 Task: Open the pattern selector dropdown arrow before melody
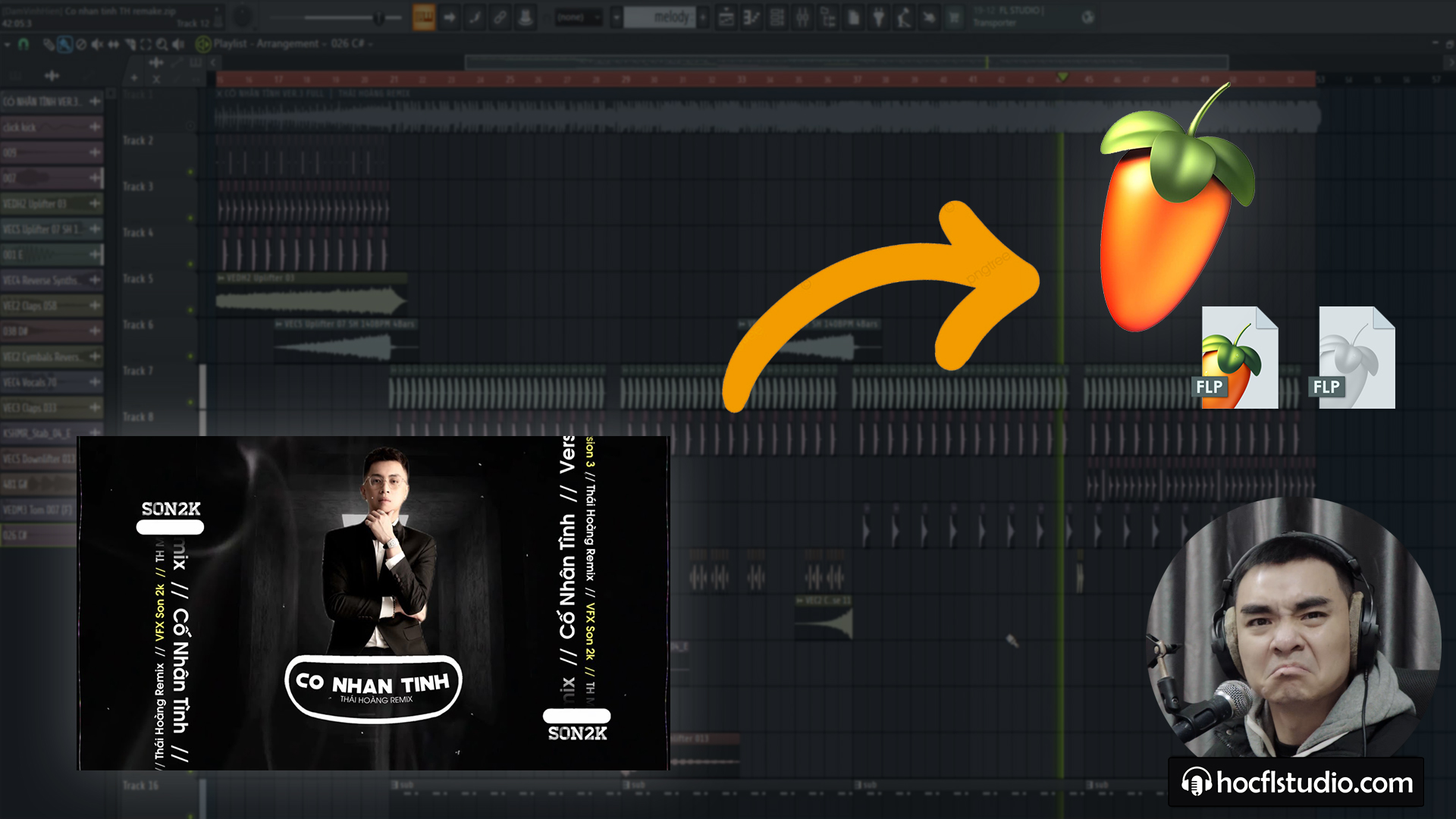[617, 17]
